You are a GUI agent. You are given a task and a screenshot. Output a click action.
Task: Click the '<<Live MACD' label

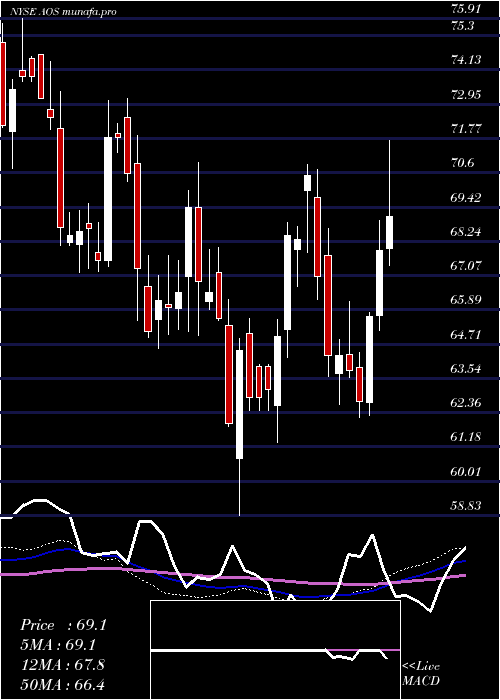click(x=421, y=674)
